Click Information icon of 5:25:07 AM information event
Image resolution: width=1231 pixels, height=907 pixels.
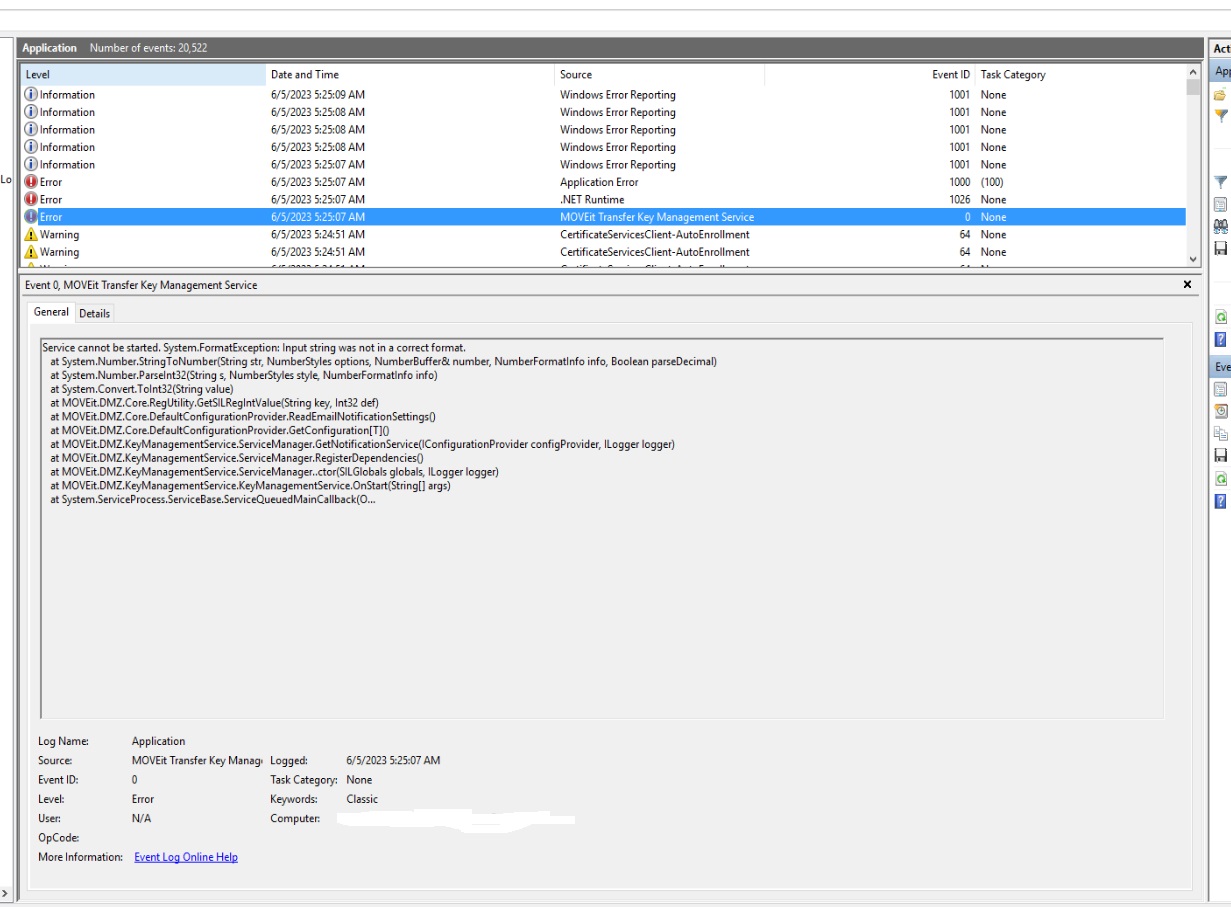31,165
